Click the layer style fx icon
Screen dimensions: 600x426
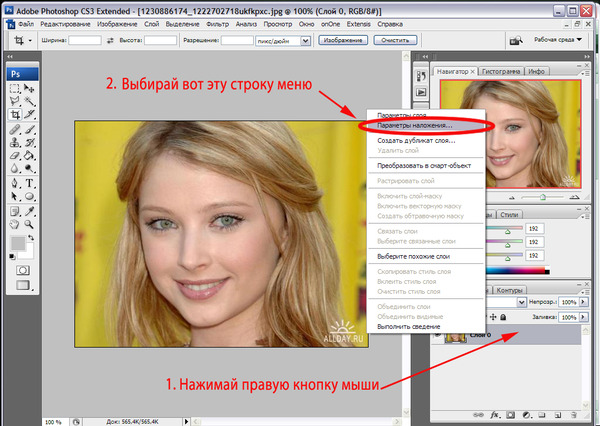pos(494,415)
